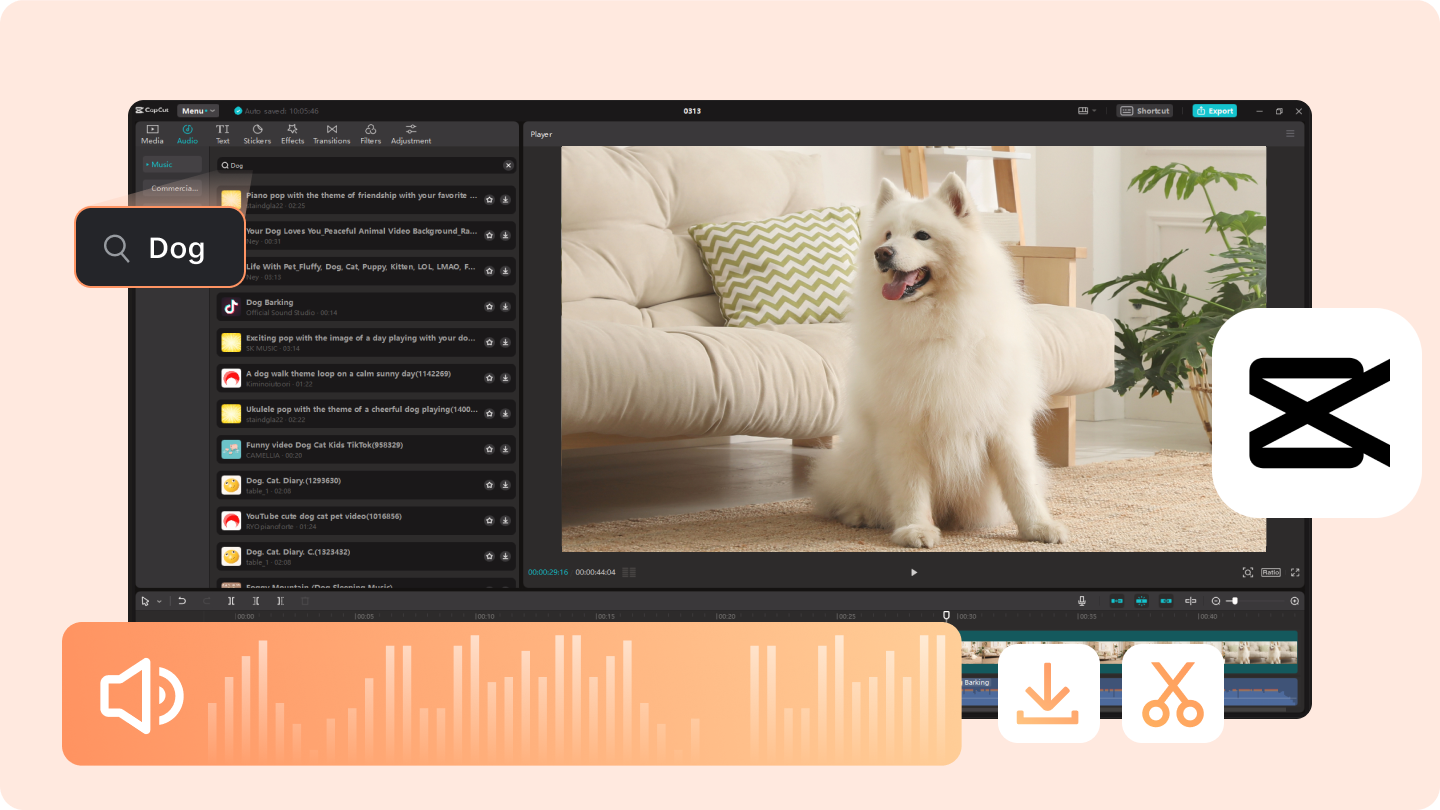Click the Shortcut menu item
Image resolution: width=1440 pixels, height=810 pixels.
pyautogui.click(x=1144, y=110)
